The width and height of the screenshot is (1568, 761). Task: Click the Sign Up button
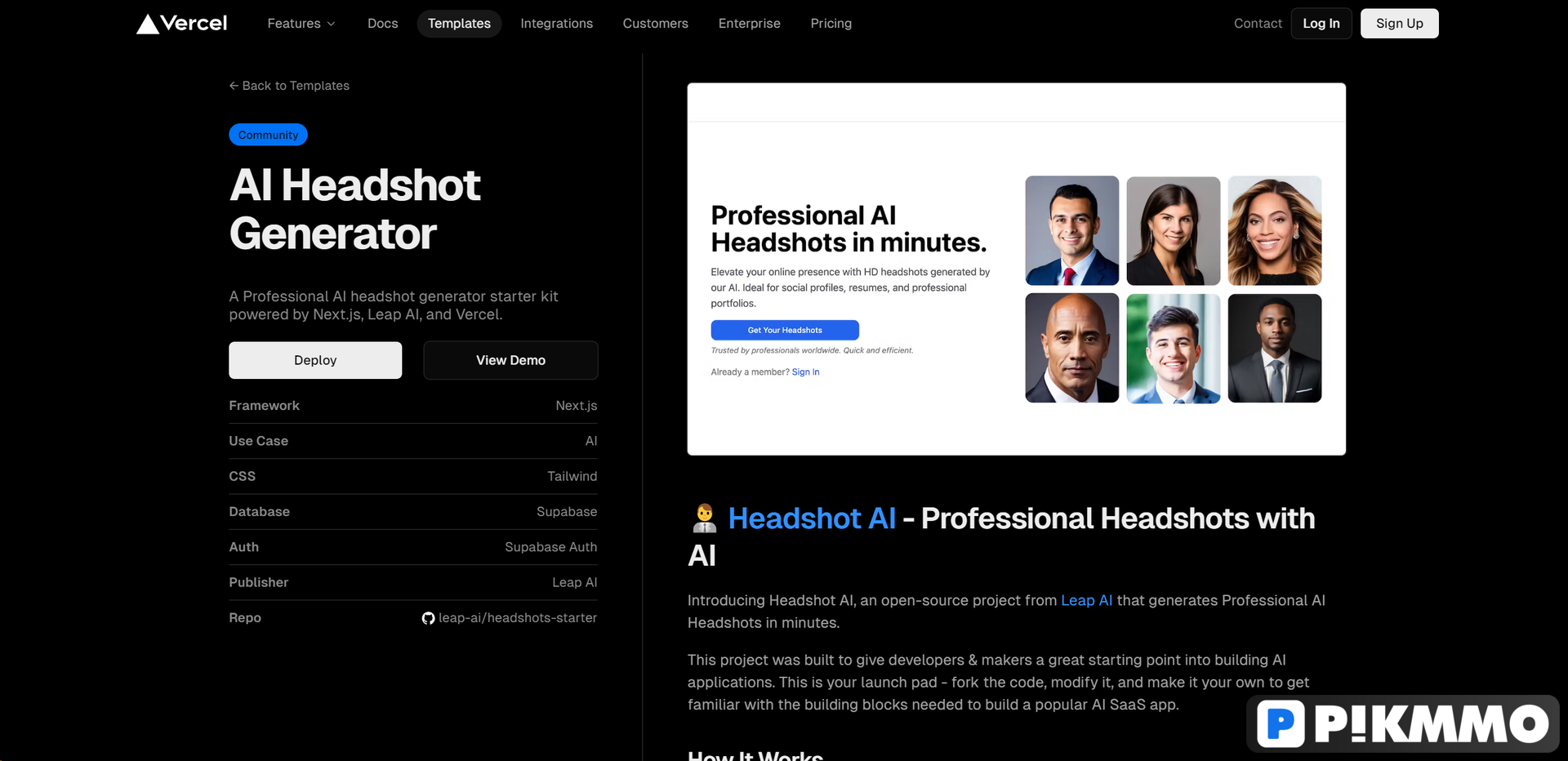[x=1400, y=24]
